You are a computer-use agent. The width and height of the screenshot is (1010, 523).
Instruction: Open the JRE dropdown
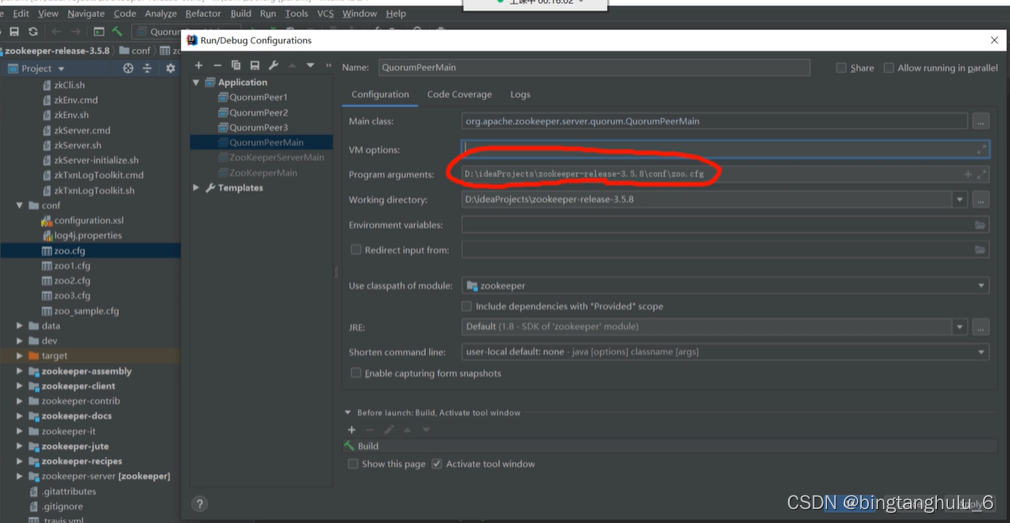(960, 327)
